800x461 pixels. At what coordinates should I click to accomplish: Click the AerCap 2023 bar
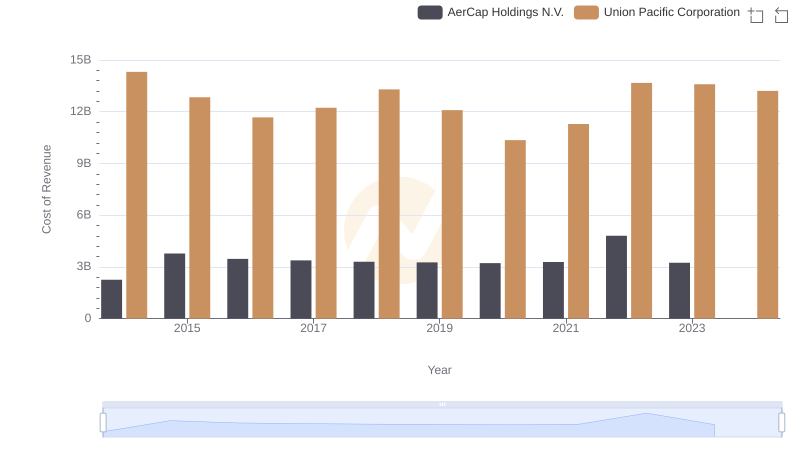(680, 291)
